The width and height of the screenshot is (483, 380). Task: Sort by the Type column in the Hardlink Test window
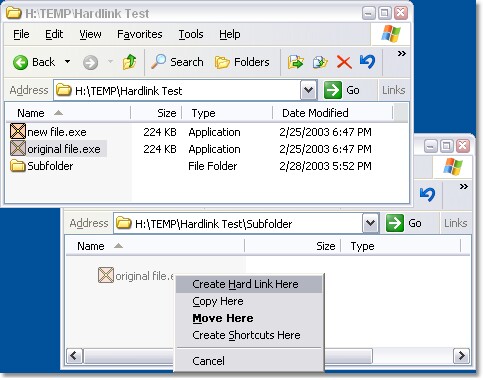coord(227,113)
